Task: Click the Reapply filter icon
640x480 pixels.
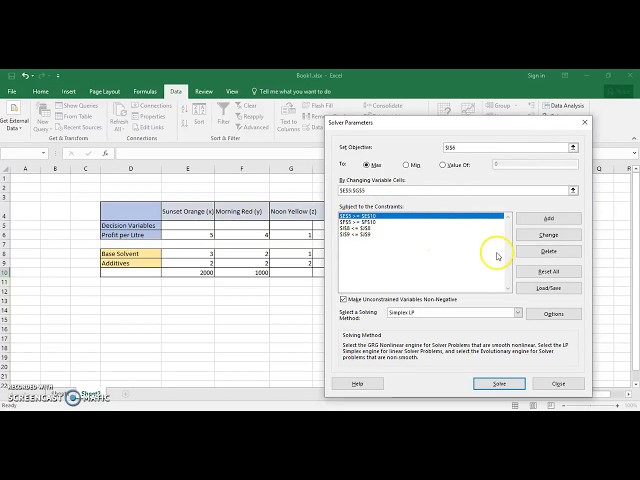Action: pos(239,116)
